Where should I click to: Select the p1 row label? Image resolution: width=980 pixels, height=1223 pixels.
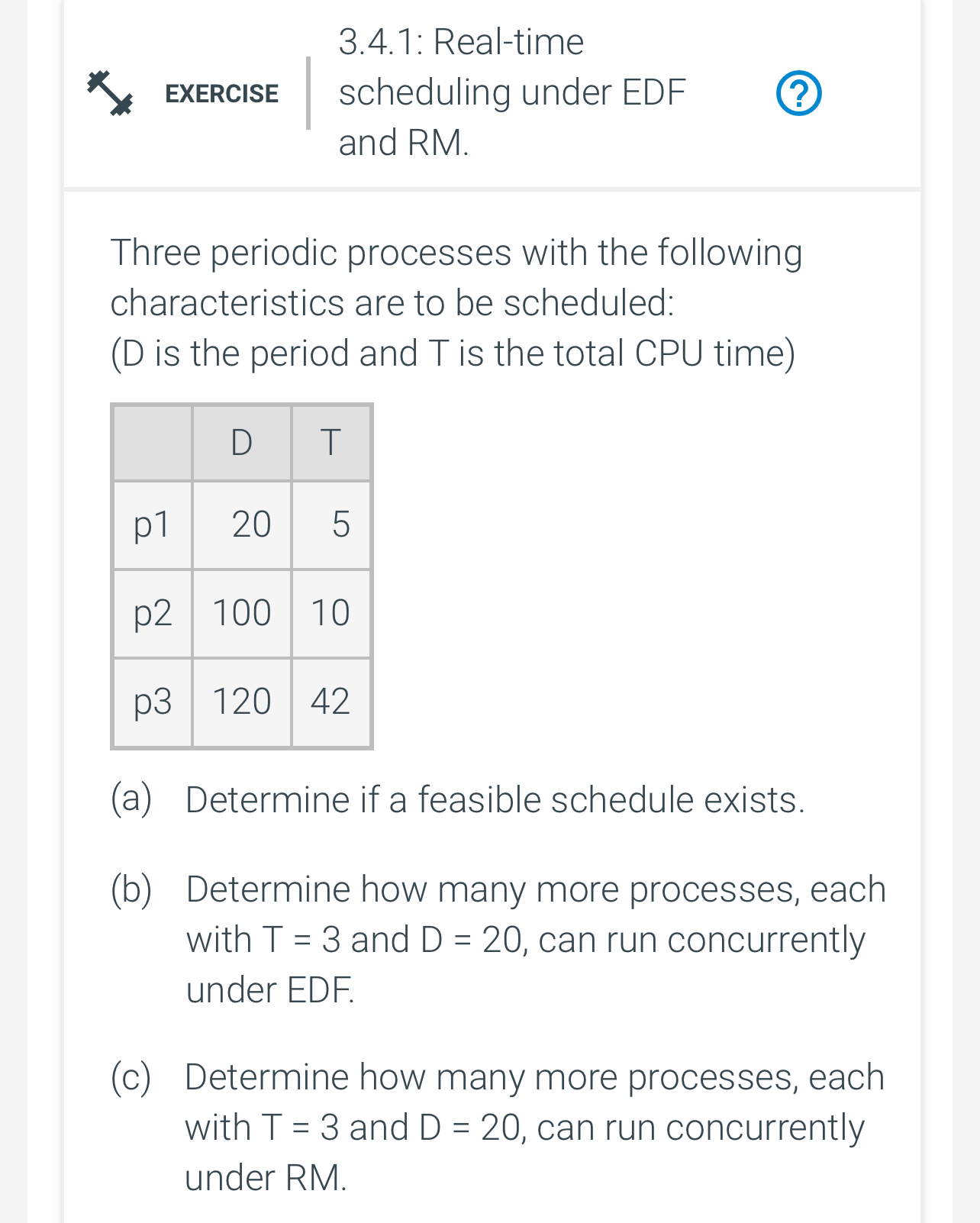point(152,525)
